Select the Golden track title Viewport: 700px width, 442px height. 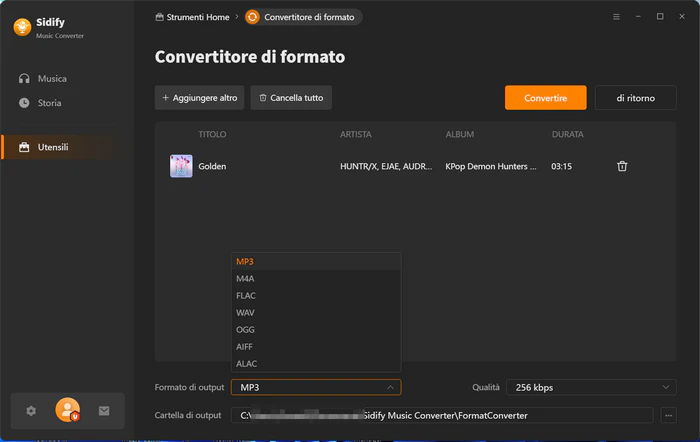tap(212, 166)
